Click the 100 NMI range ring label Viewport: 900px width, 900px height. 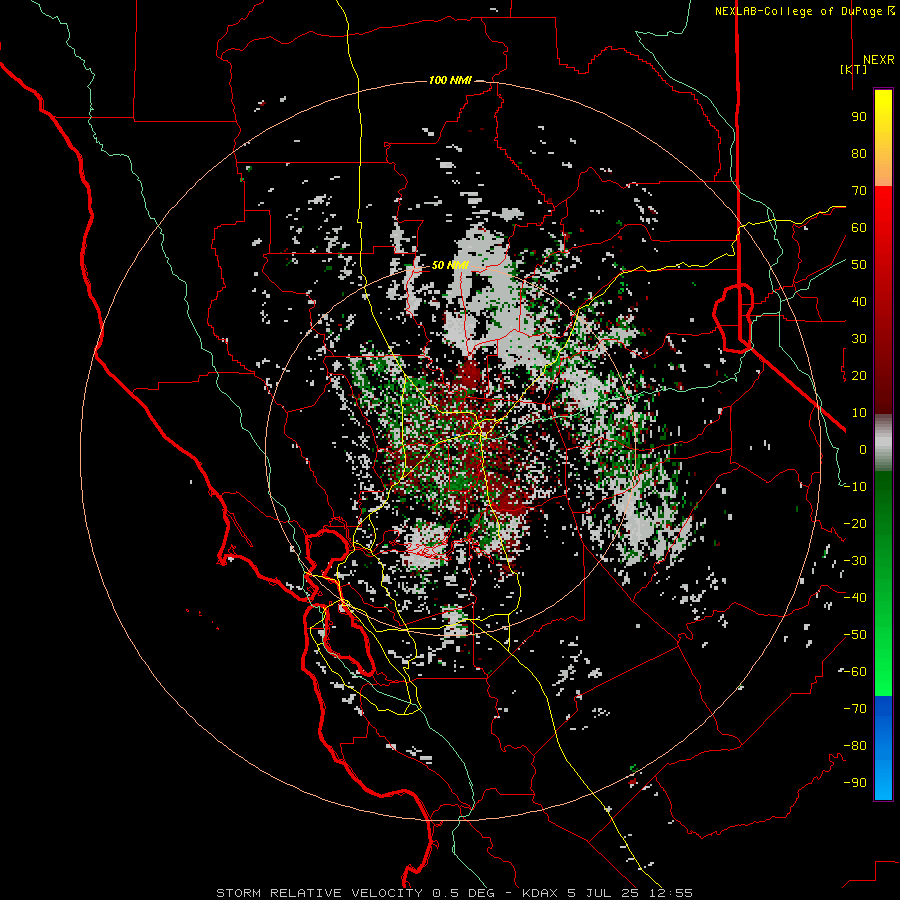[450, 80]
